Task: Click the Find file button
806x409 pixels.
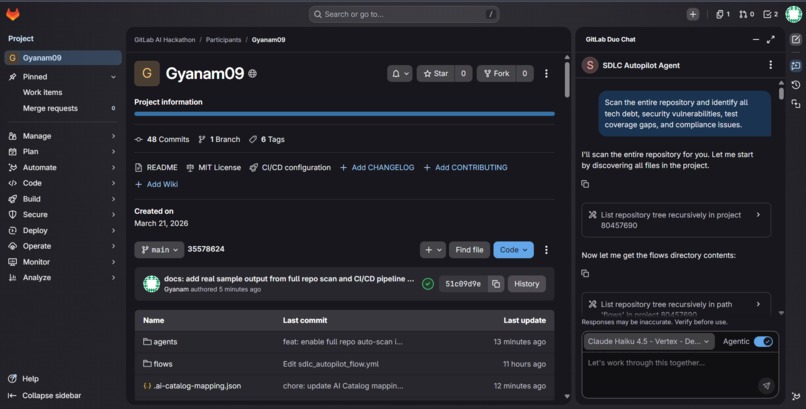Action: coord(469,250)
